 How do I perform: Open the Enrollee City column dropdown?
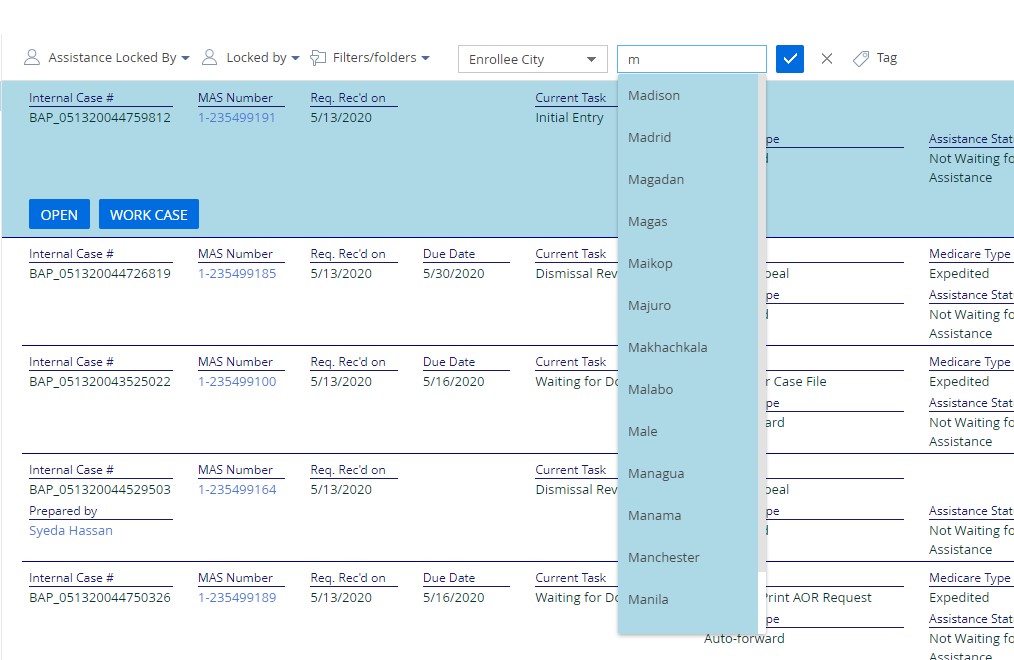tap(533, 59)
